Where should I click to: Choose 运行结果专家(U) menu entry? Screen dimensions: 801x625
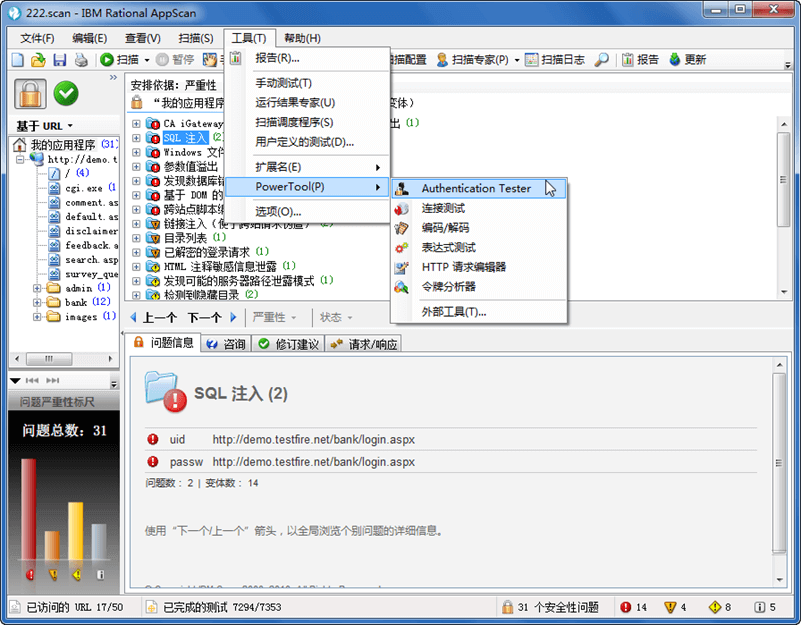pos(307,103)
